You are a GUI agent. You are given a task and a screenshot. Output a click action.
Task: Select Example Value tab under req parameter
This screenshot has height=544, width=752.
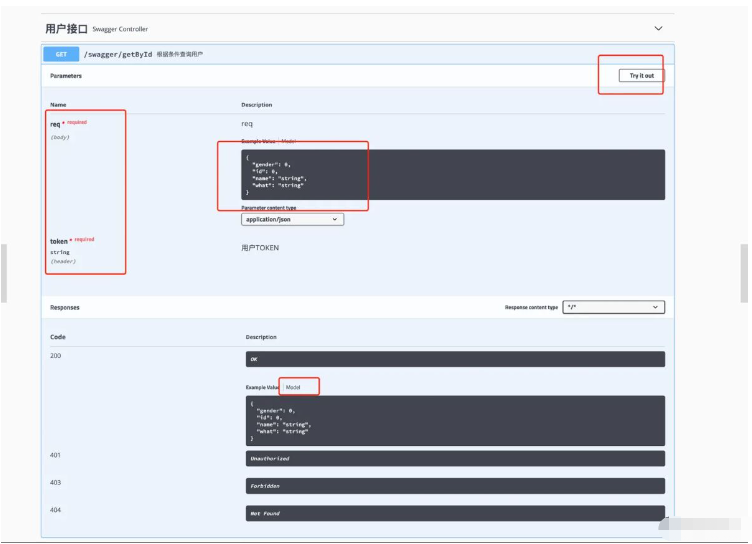tap(258, 142)
